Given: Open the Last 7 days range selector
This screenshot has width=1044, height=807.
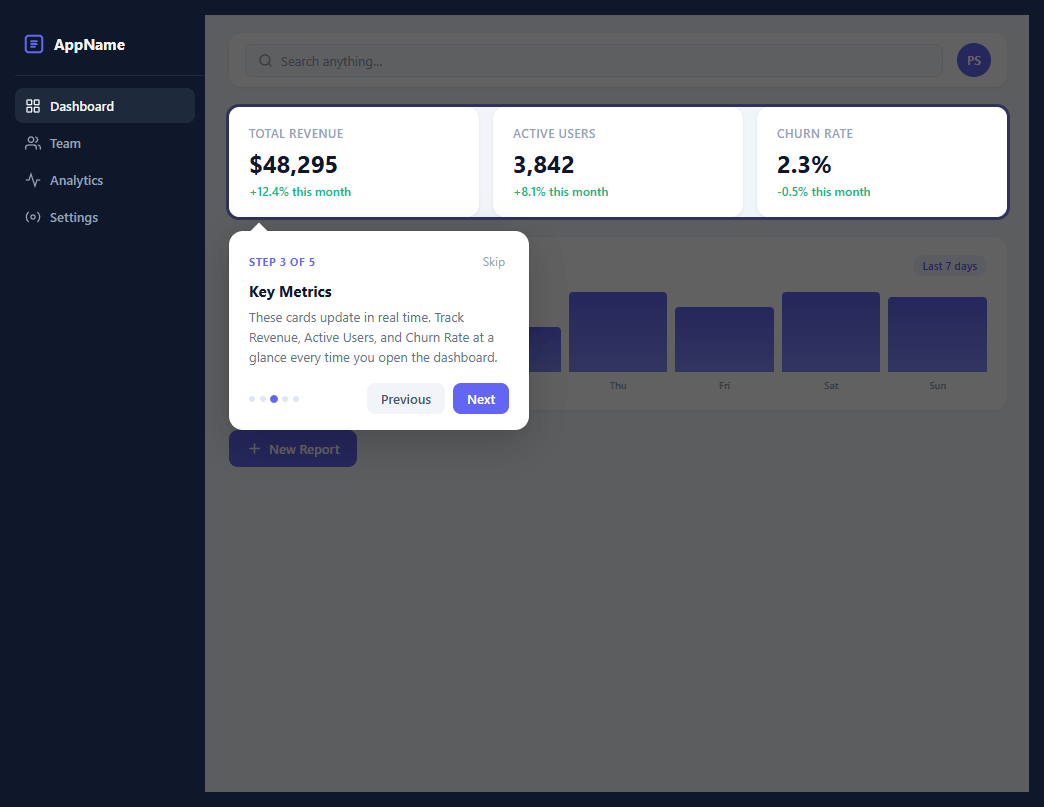Looking at the screenshot, I should [x=949, y=266].
